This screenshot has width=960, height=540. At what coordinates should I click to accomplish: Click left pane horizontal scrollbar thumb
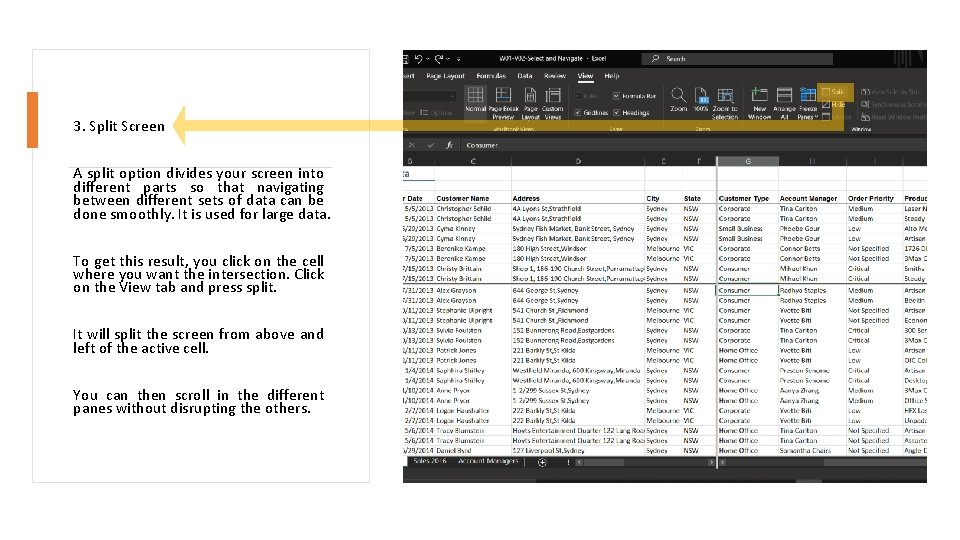coord(604,462)
